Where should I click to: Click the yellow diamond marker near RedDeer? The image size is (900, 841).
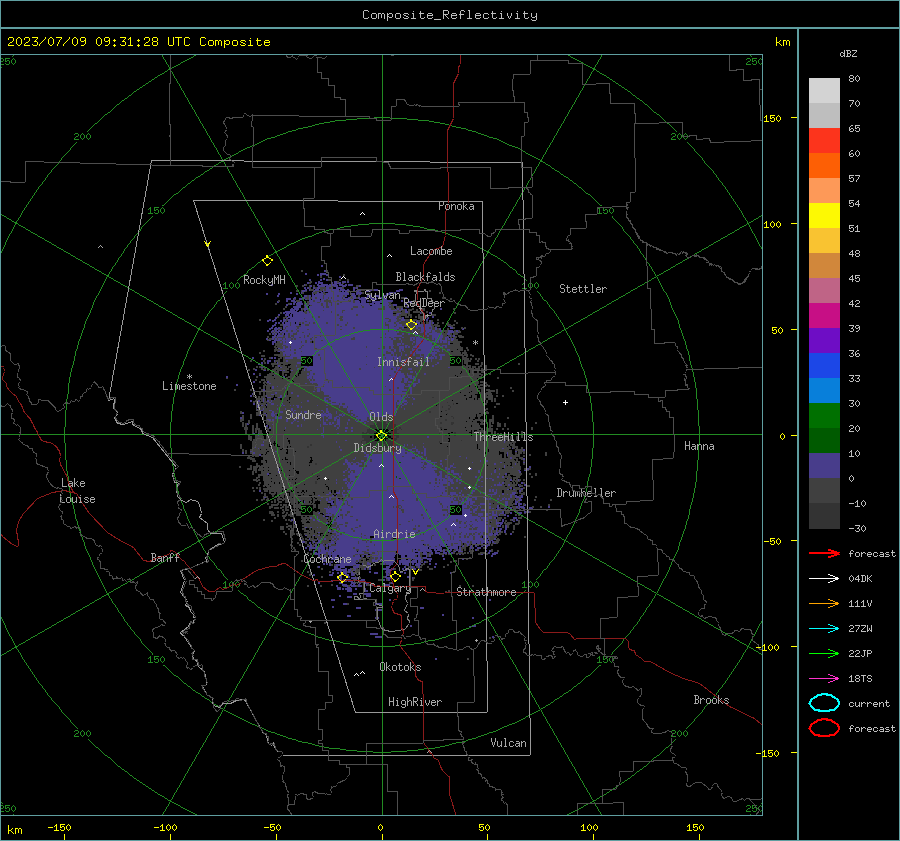pyautogui.click(x=411, y=325)
